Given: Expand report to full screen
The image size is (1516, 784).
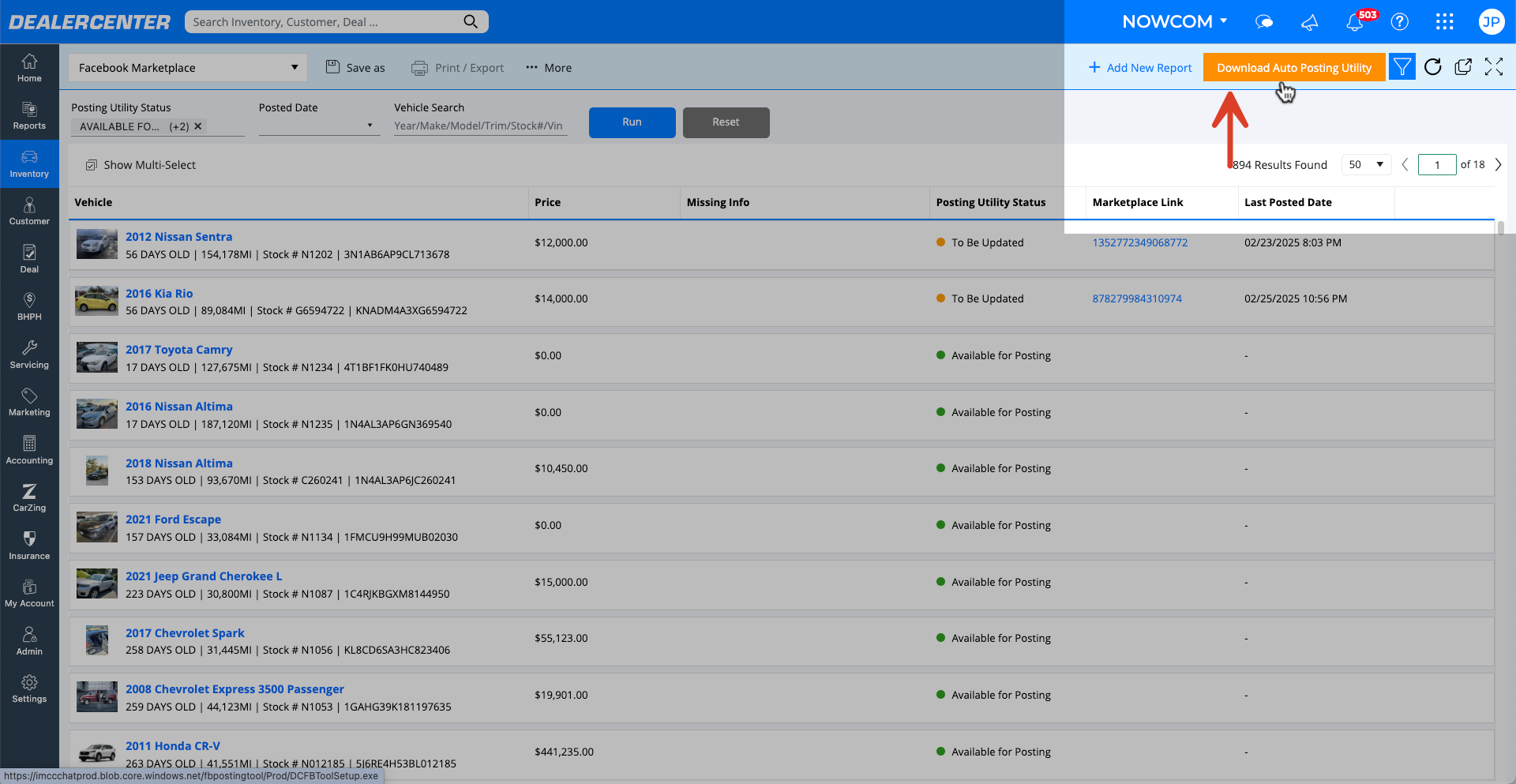Looking at the screenshot, I should click(x=1493, y=67).
